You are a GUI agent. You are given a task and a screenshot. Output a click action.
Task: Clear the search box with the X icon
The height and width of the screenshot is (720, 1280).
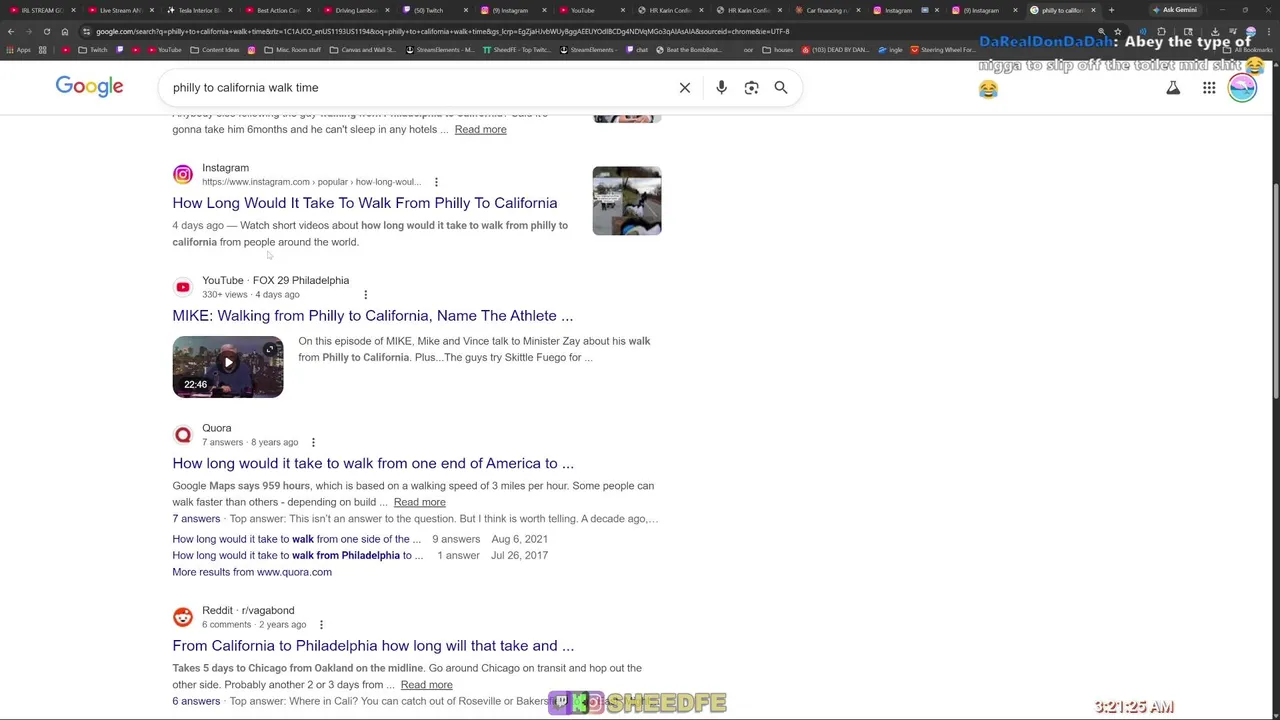[685, 88]
